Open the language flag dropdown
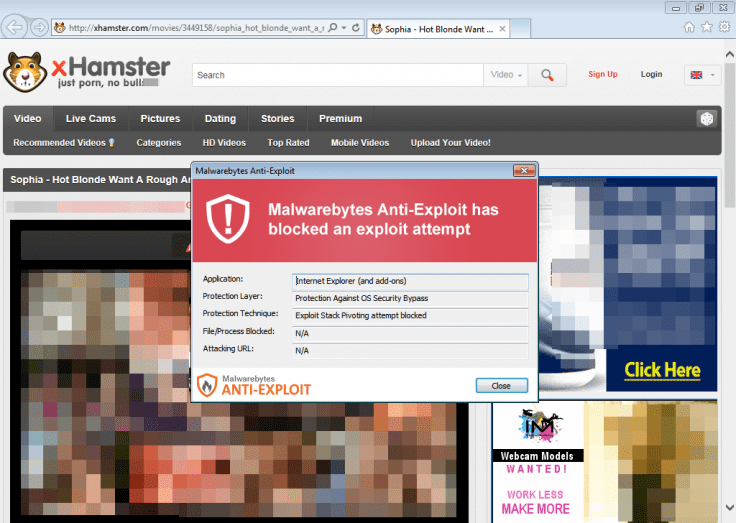The height and width of the screenshot is (523, 736). [700, 75]
